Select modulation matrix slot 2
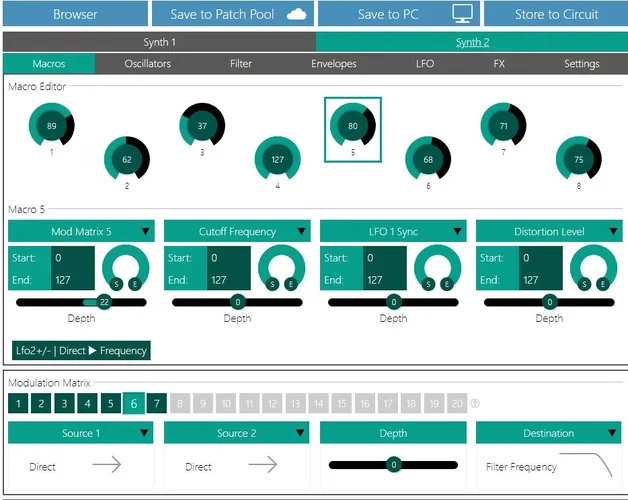 pyautogui.click(x=41, y=403)
